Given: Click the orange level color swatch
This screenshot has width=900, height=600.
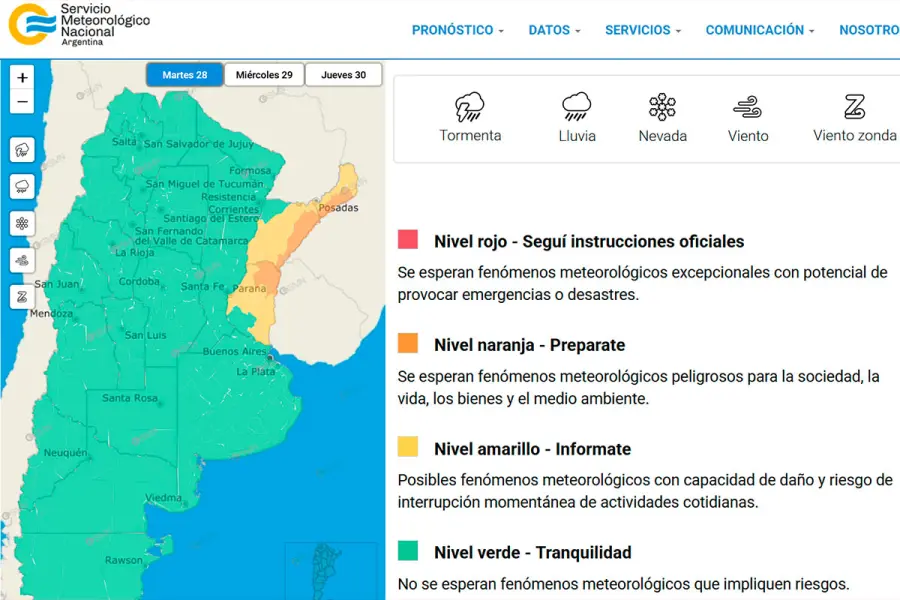Looking at the screenshot, I should 408,343.
